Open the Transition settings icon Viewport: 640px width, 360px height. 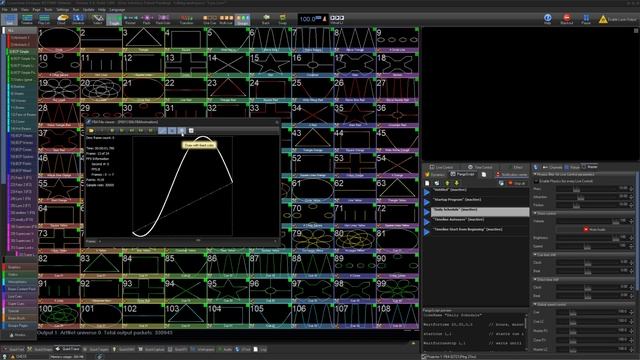click(x=186, y=19)
